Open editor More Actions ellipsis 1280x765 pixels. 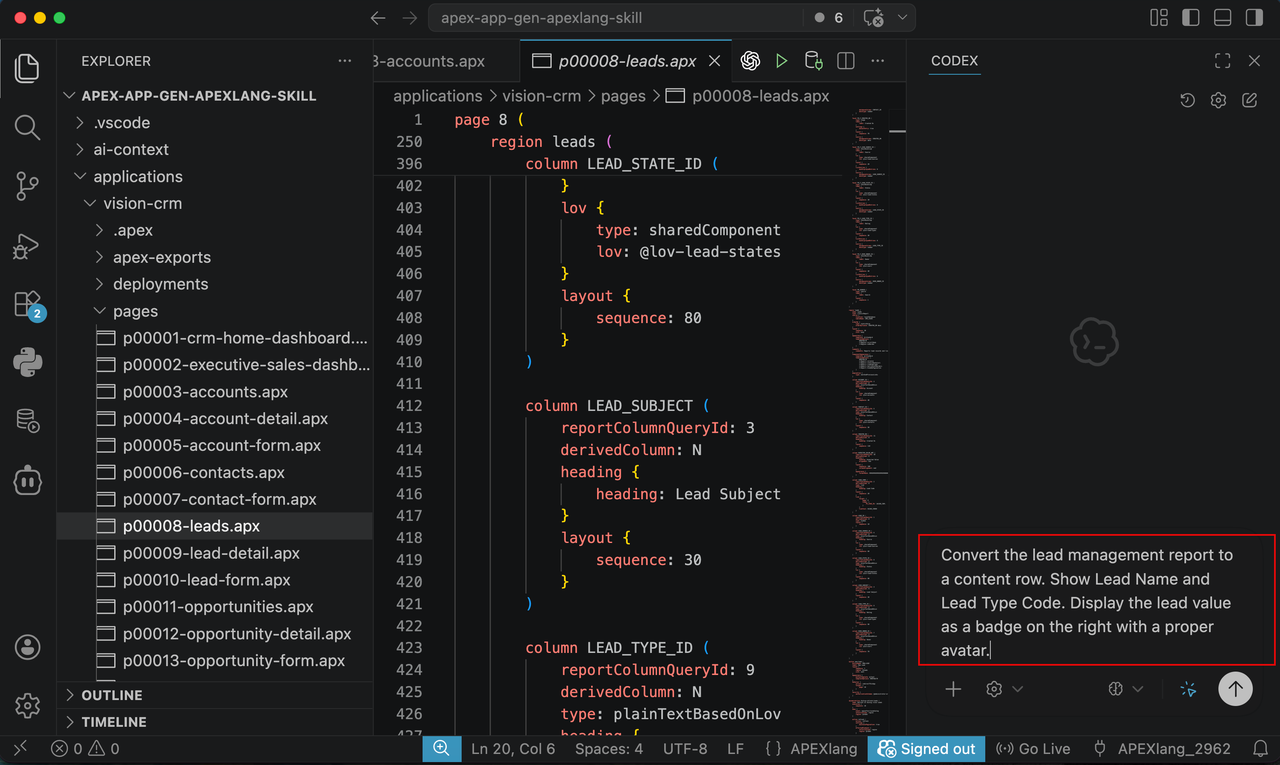[x=878, y=61]
